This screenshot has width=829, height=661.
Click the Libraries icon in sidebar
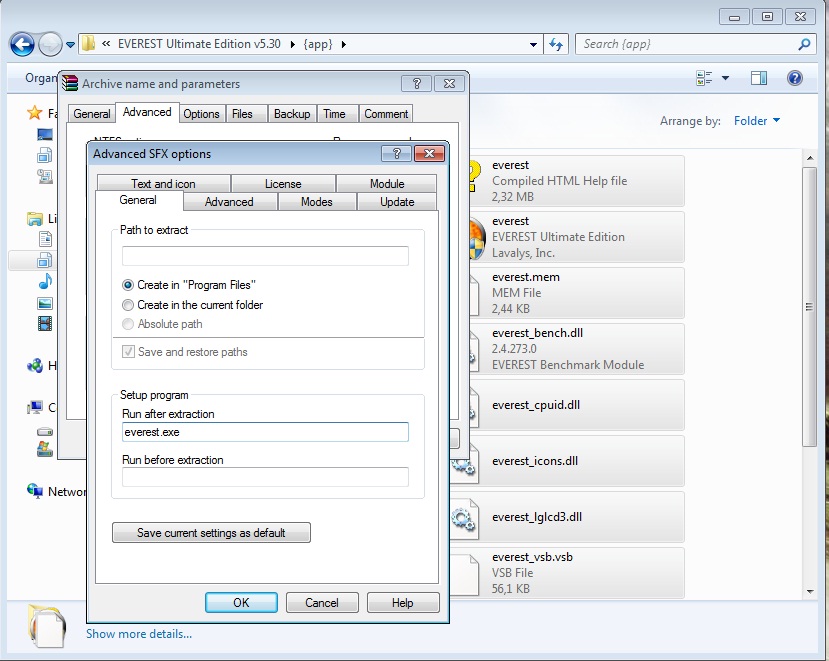tap(35, 218)
